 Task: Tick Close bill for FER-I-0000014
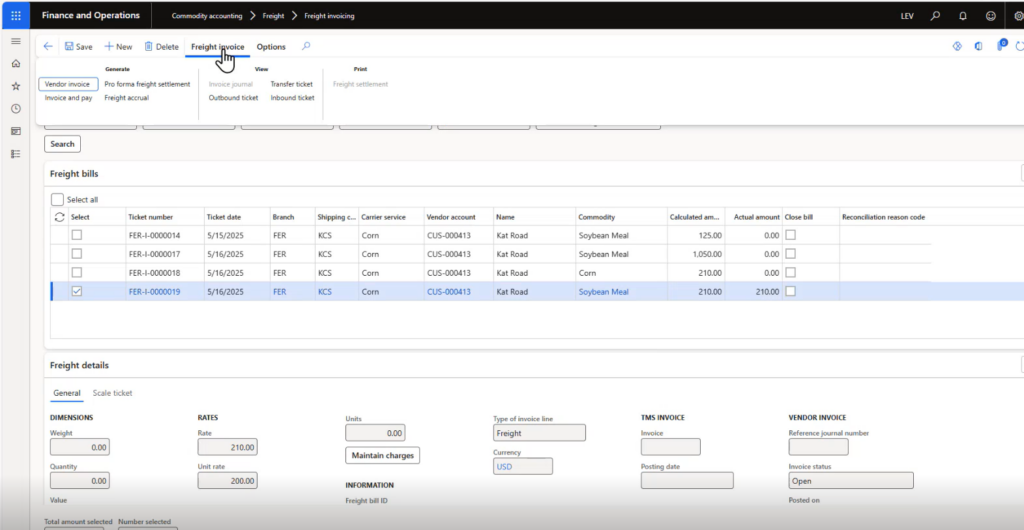click(x=790, y=235)
